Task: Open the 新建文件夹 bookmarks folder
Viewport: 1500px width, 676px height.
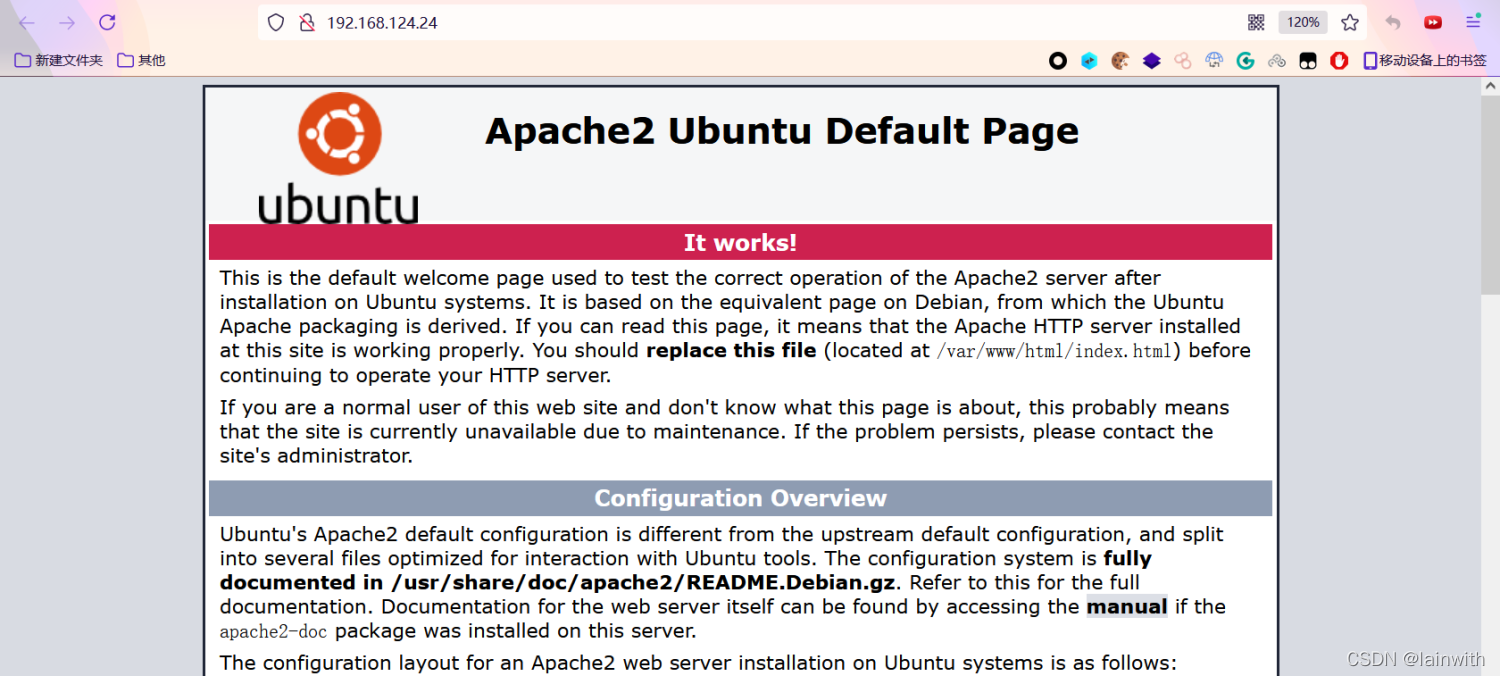Action: pyautogui.click(x=59, y=60)
